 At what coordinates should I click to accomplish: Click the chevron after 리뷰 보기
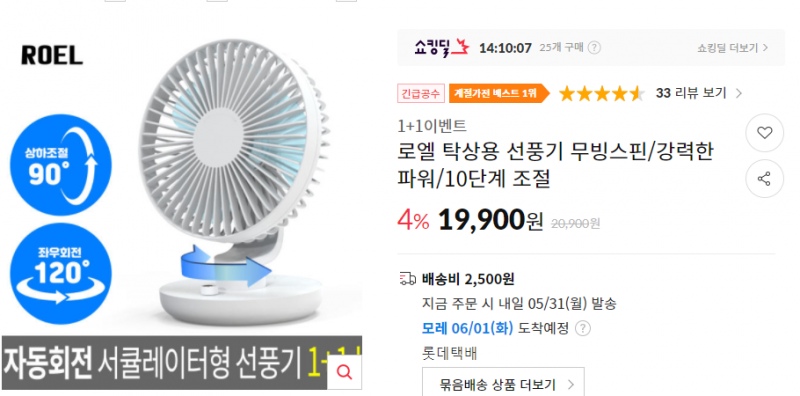pyautogui.click(x=738, y=93)
